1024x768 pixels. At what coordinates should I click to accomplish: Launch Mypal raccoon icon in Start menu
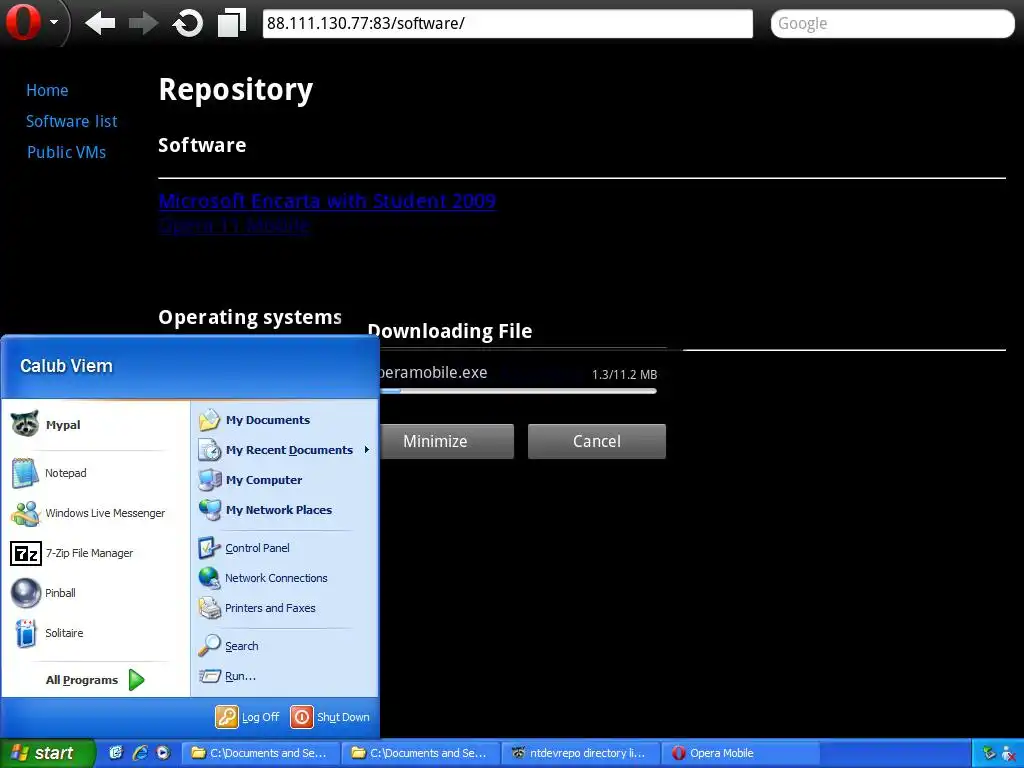pyautogui.click(x=25, y=424)
